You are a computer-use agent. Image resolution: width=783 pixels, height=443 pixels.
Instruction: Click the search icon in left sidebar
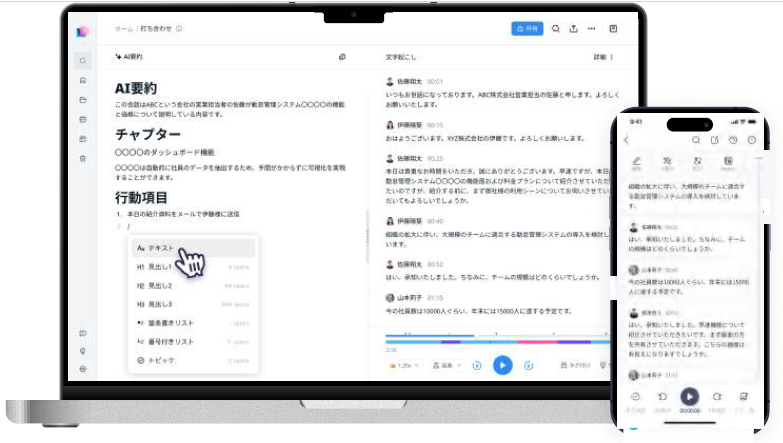[x=83, y=61]
